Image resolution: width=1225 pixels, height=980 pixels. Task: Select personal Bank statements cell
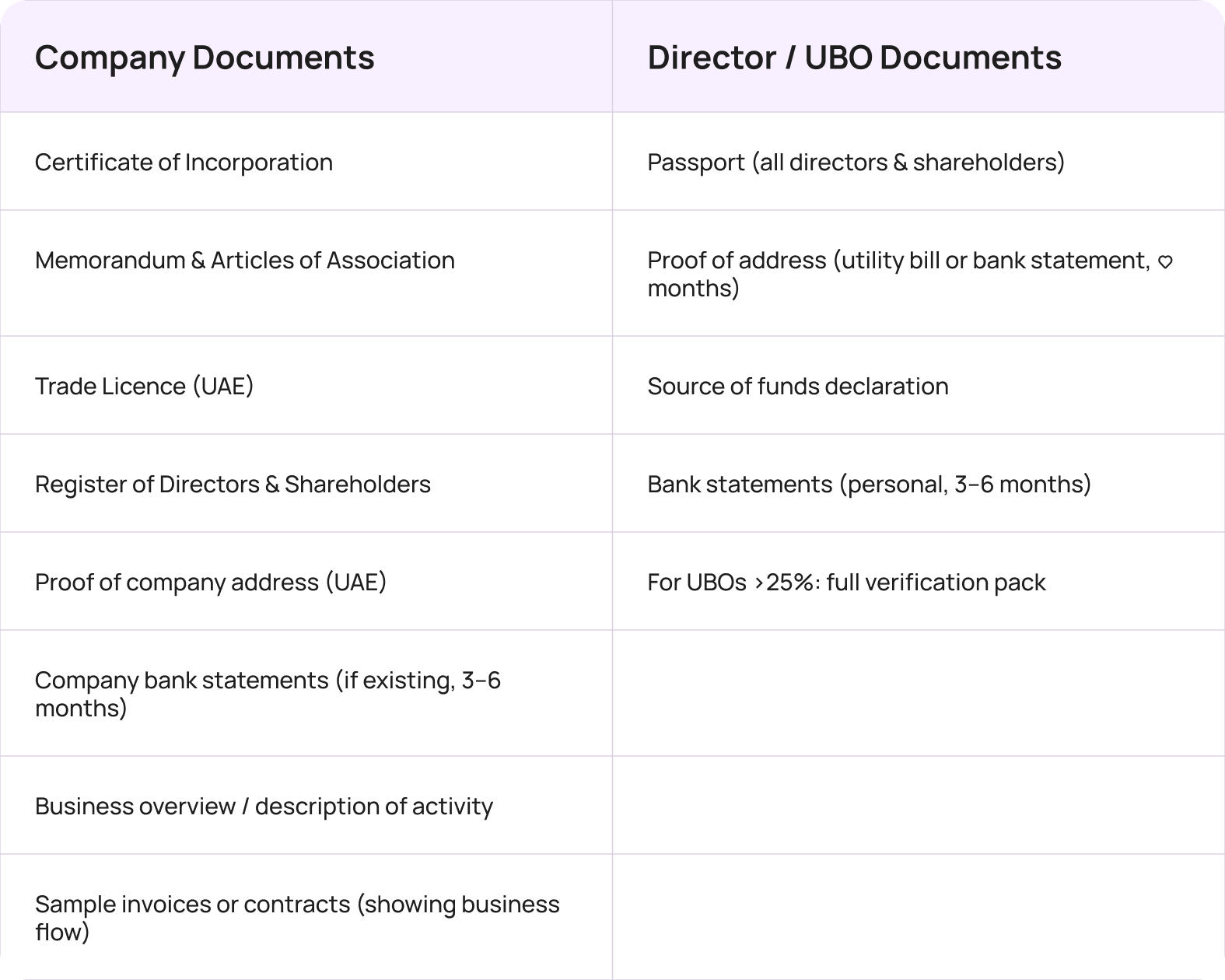869,484
